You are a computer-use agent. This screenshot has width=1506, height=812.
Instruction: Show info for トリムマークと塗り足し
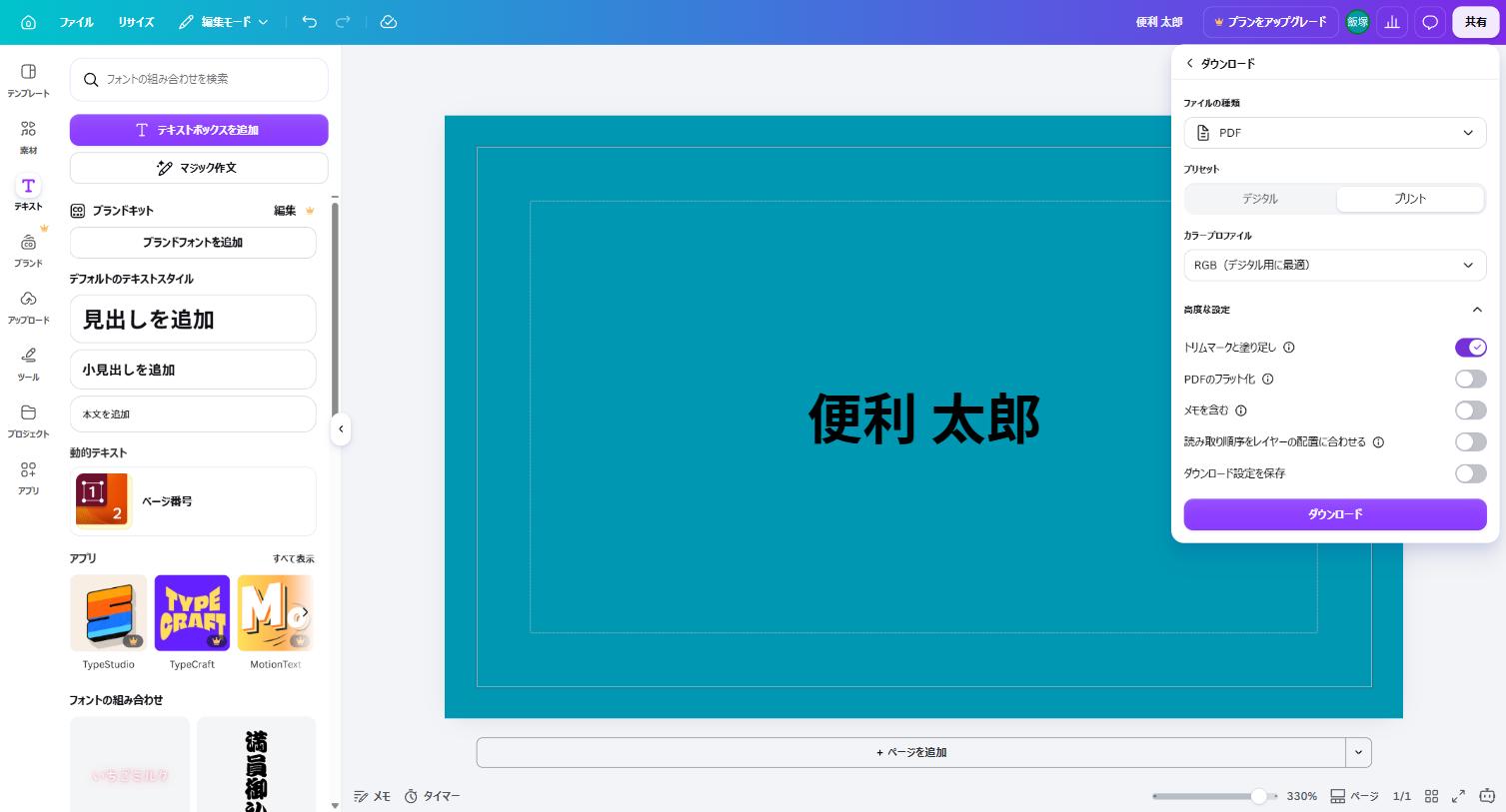pyautogui.click(x=1289, y=348)
